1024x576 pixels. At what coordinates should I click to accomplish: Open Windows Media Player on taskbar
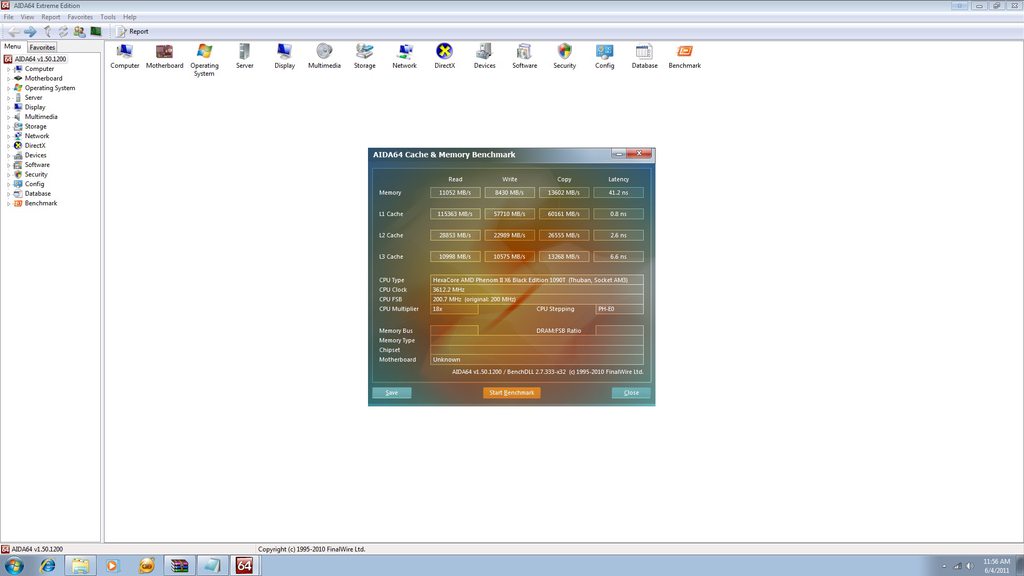coord(113,566)
